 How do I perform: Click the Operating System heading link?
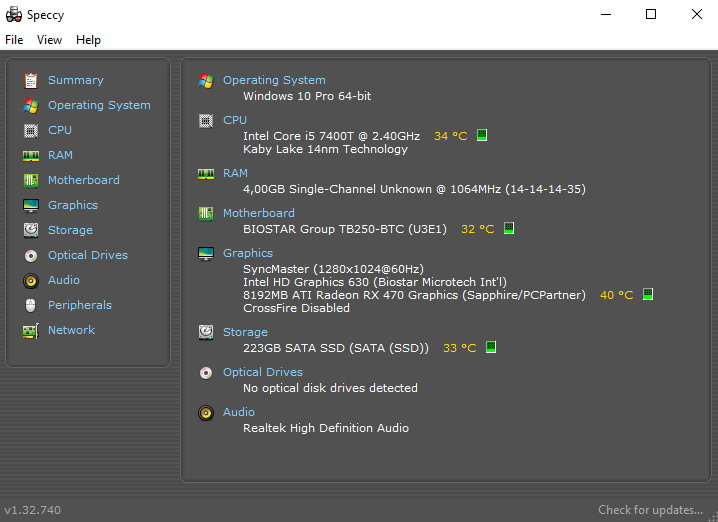click(x=274, y=80)
